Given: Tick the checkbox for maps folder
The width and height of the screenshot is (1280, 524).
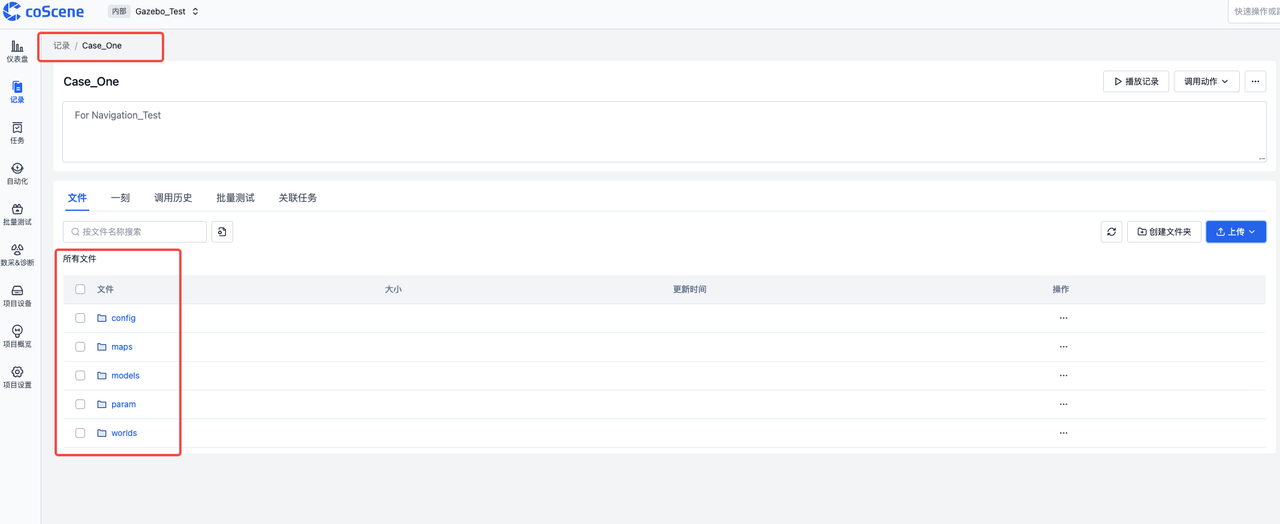Looking at the screenshot, I should click(x=80, y=347).
